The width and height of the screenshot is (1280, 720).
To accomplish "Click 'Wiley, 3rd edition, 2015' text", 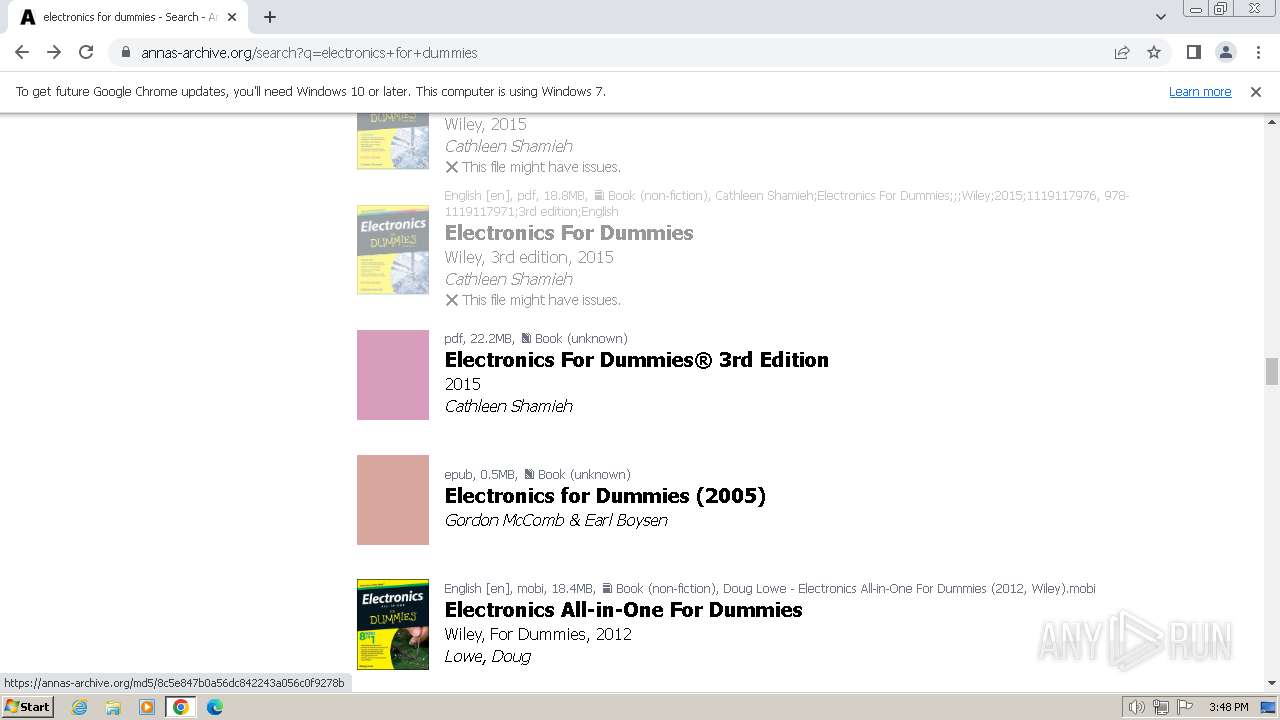I will point(529,257).
